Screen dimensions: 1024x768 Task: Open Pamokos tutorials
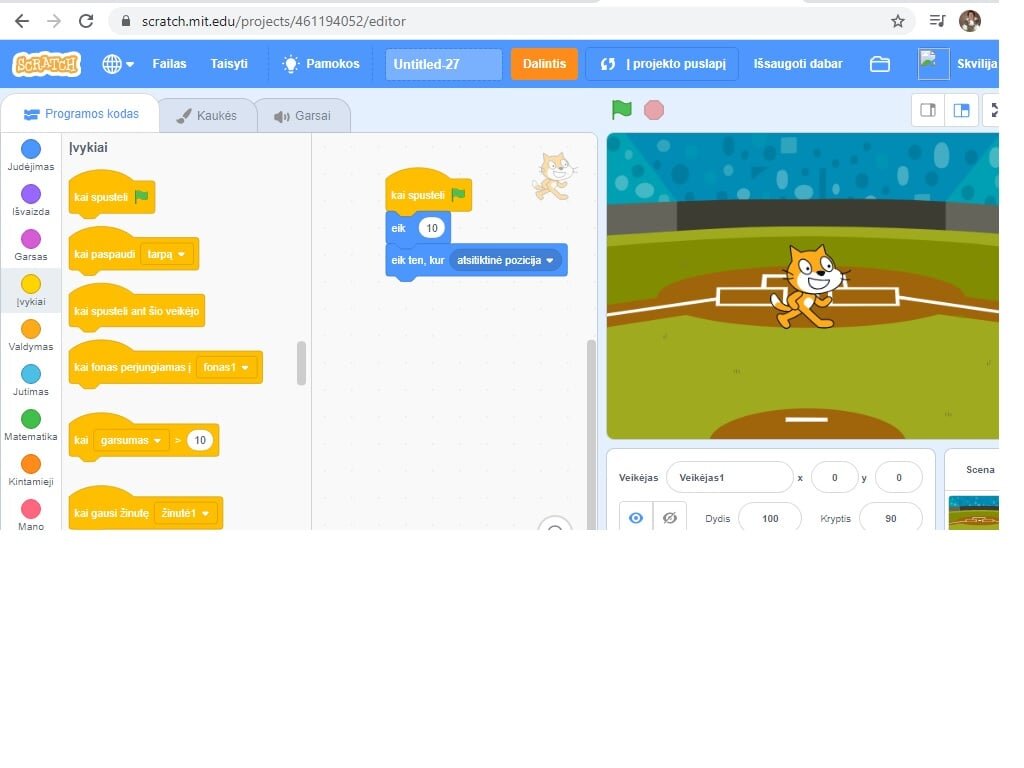click(x=321, y=64)
